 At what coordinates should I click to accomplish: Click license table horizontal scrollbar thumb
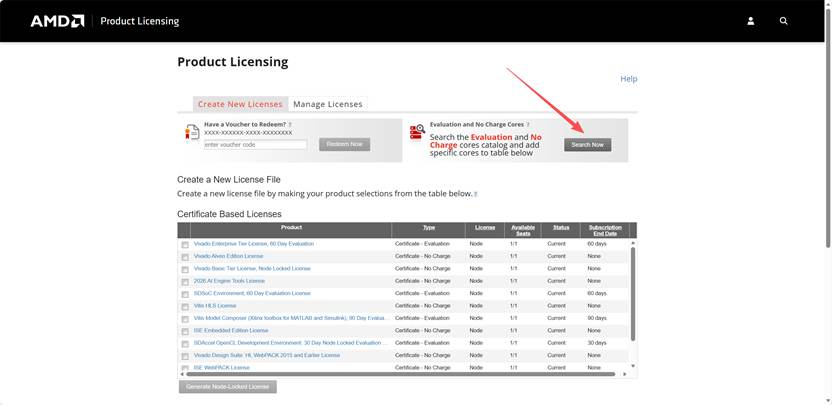pyautogui.click(x=401, y=374)
